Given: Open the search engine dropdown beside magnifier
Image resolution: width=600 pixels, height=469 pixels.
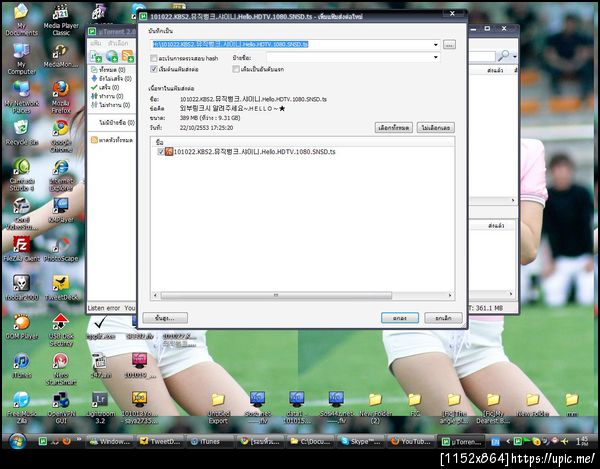Looking at the screenshot, I should tap(515, 57).
